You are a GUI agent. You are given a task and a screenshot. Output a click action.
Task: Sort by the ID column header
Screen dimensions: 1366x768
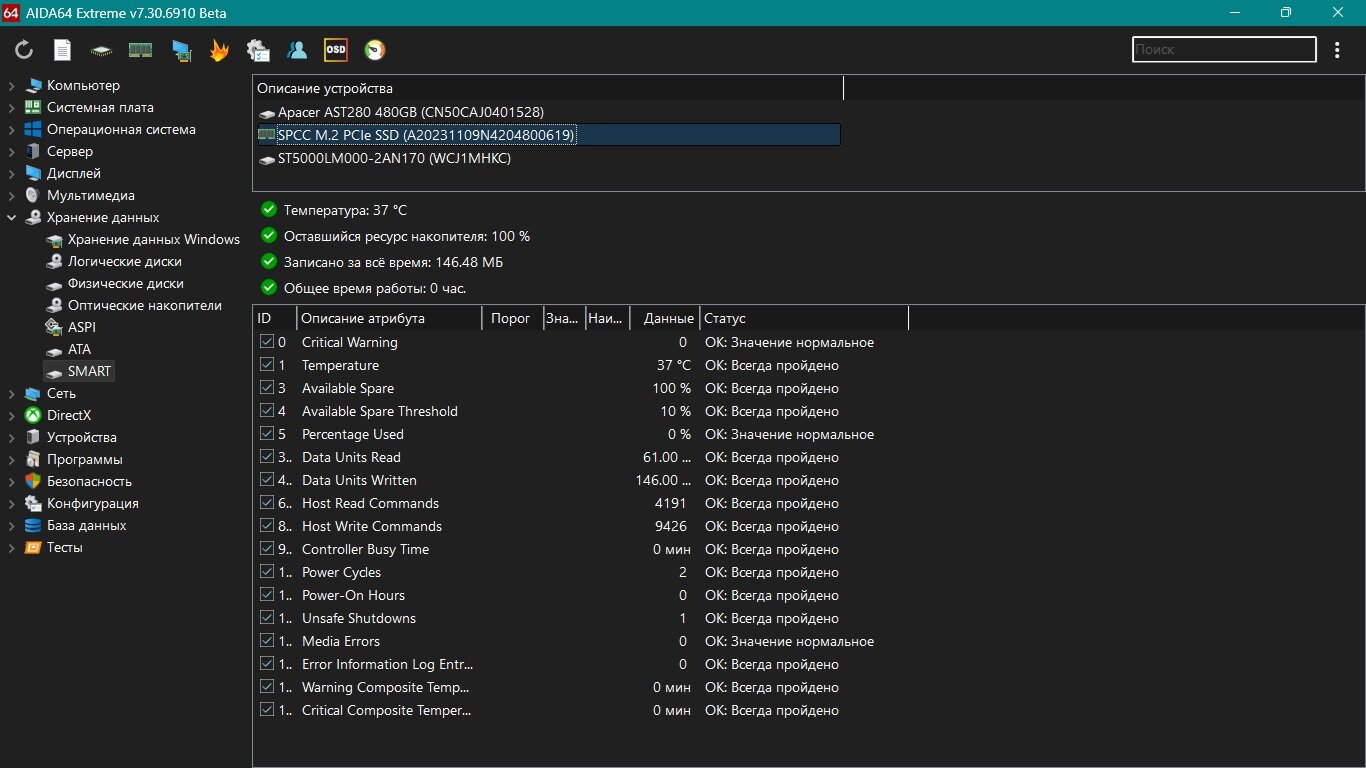(275, 318)
